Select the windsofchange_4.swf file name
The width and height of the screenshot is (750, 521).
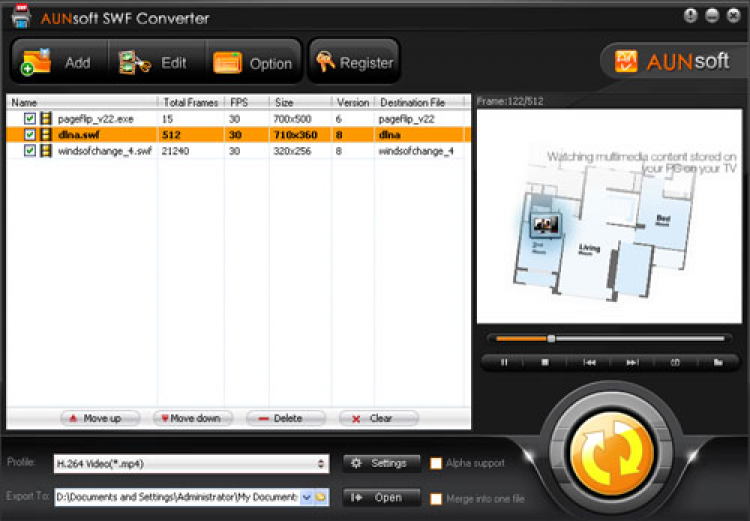[x=105, y=151]
